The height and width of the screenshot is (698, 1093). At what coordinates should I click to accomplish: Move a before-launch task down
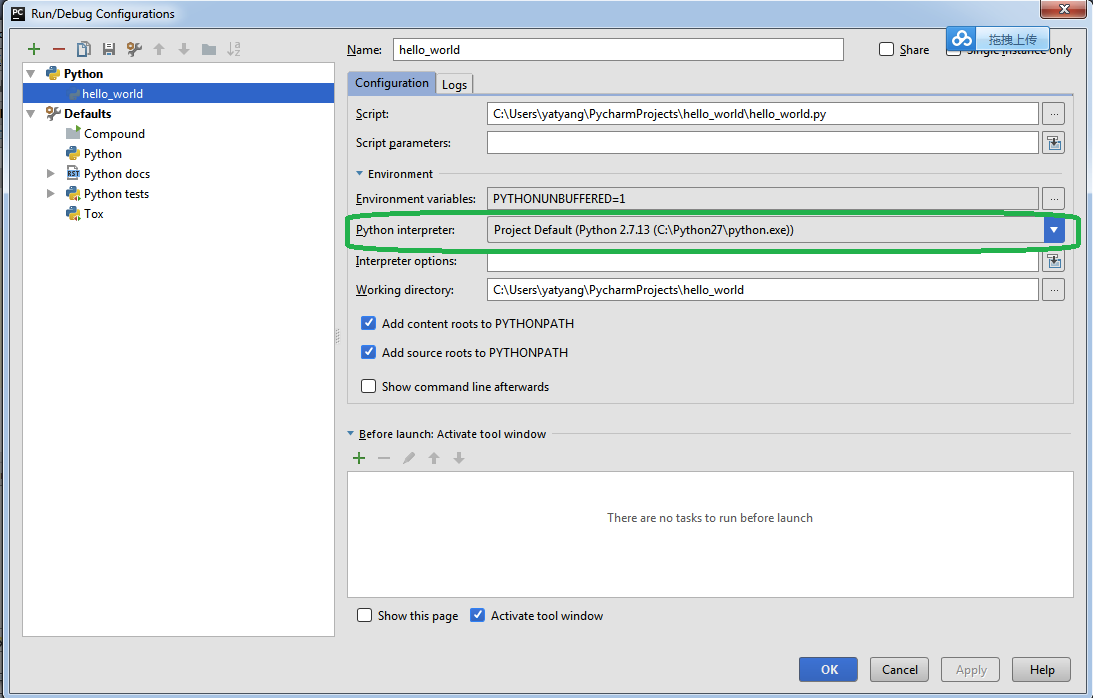pyautogui.click(x=459, y=458)
